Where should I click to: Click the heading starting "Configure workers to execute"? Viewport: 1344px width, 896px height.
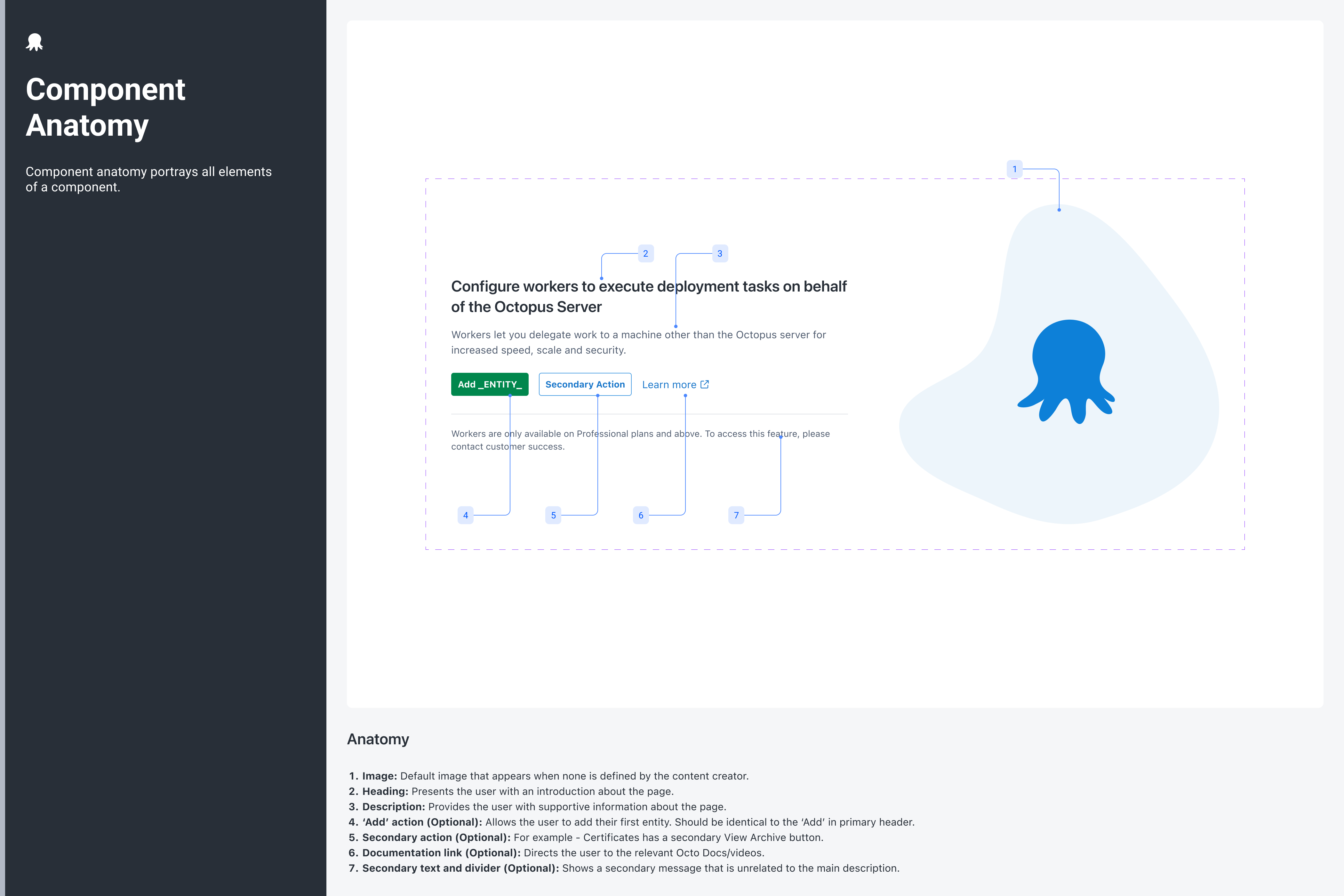[x=649, y=297]
